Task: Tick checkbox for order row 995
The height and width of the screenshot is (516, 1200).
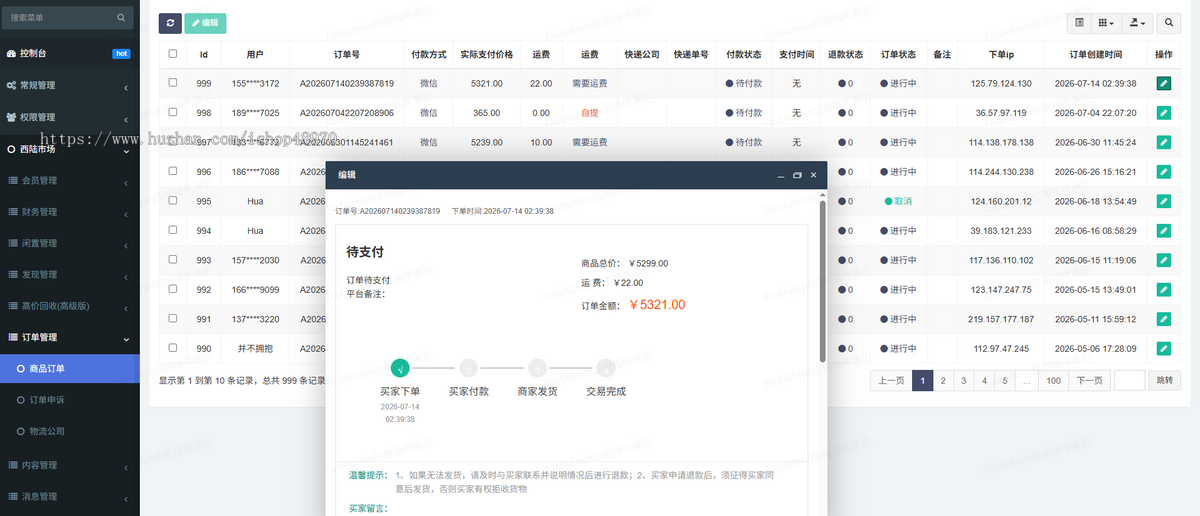Action: (x=173, y=200)
